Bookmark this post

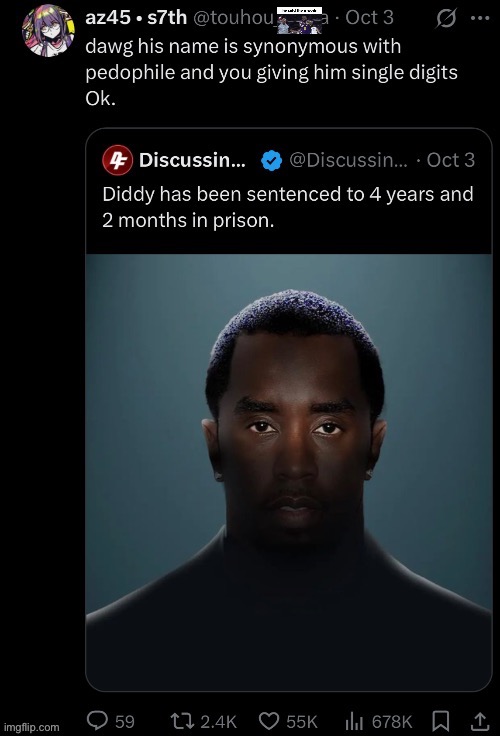pos(440,721)
